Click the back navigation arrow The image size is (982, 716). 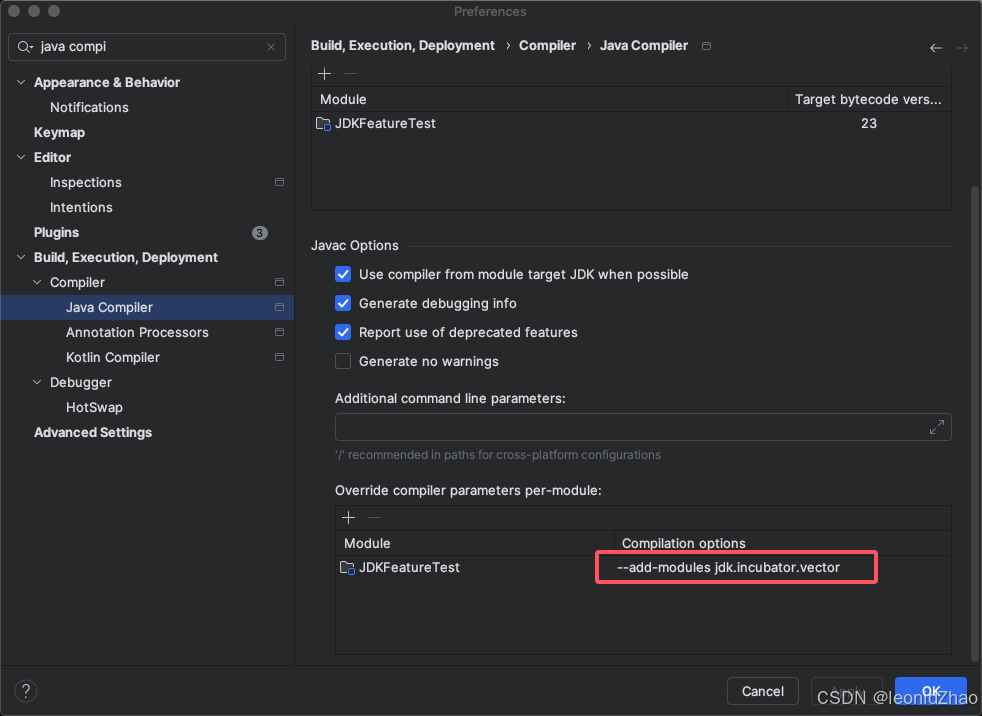tap(935, 47)
